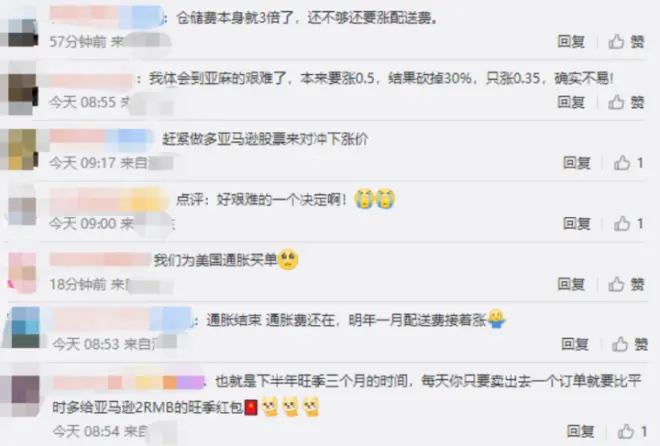The image size is (660, 446).
Task: Reply to the 通胀结束 通胀费还在 comment
Action: point(575,344)
